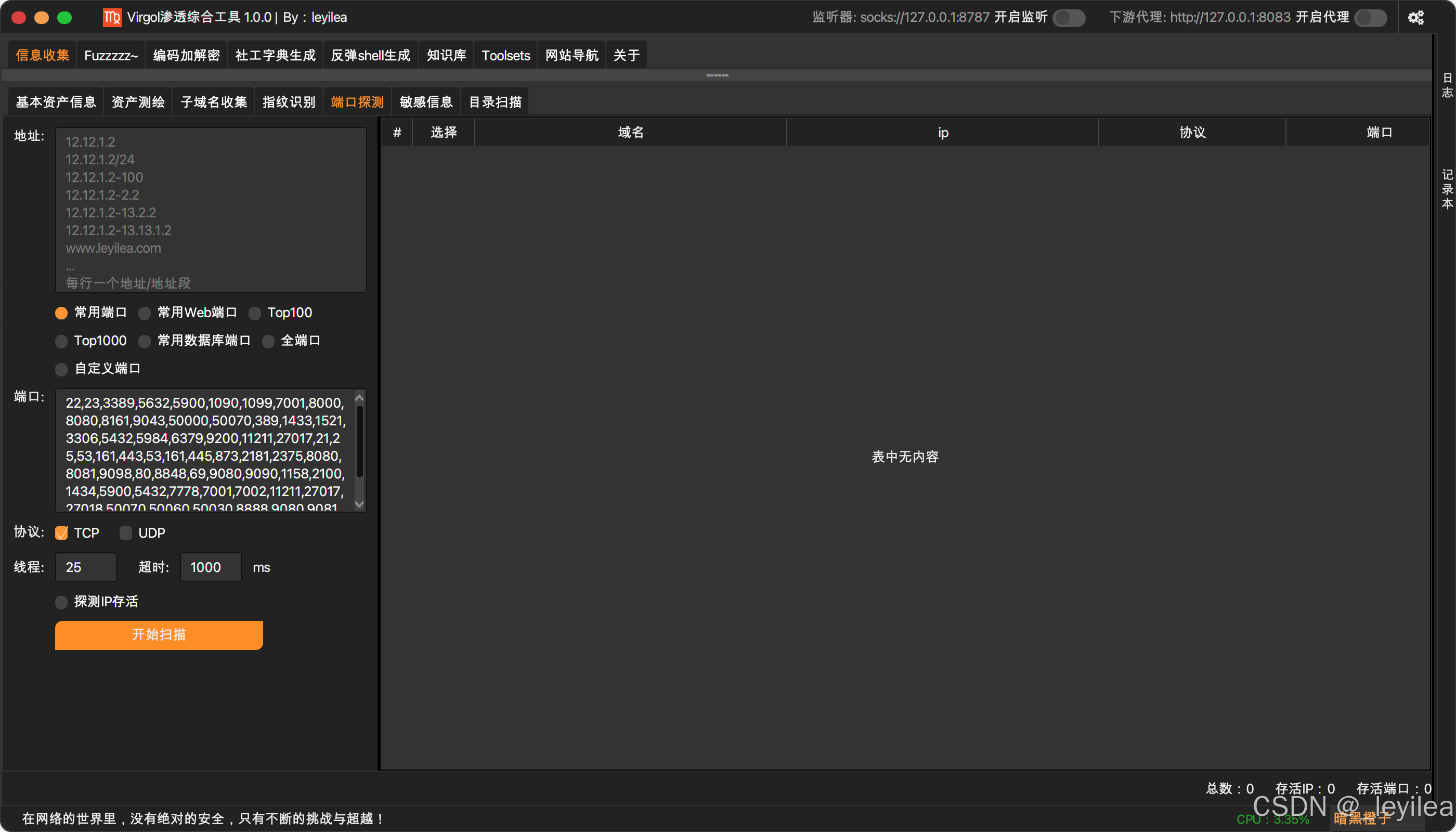This screenshot has height=832, width=1456.
Task: Uncheck the TCP protocol checkbox
Action: (62, 533)
